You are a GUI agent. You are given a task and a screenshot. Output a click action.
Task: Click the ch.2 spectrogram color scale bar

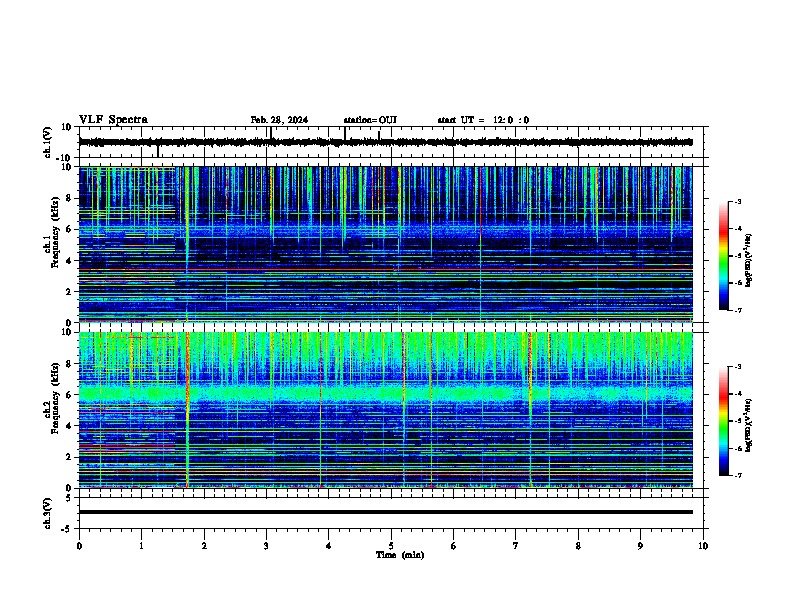point(724,421)
